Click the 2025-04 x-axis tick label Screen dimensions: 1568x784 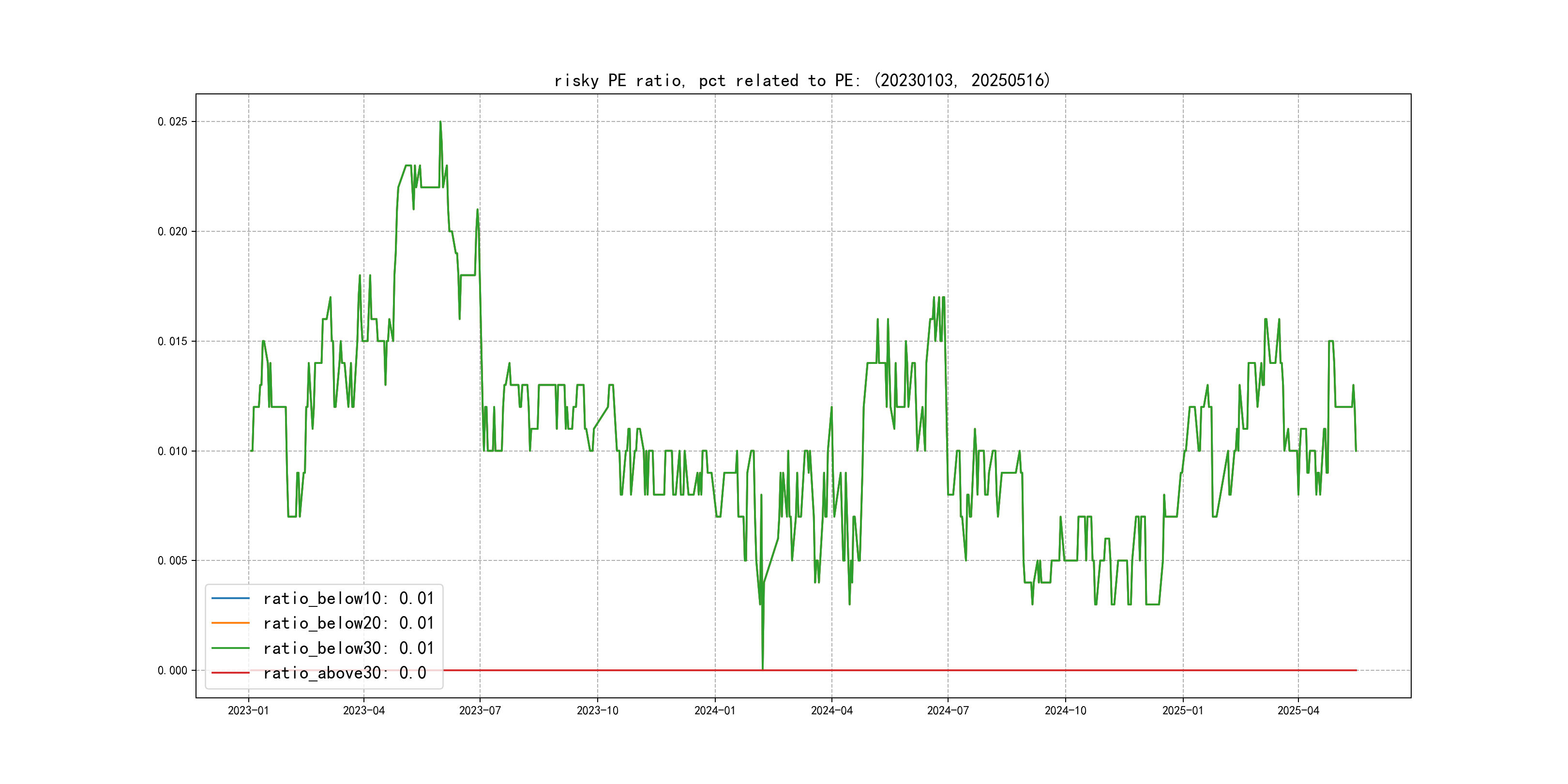[x=1298, y=711]
